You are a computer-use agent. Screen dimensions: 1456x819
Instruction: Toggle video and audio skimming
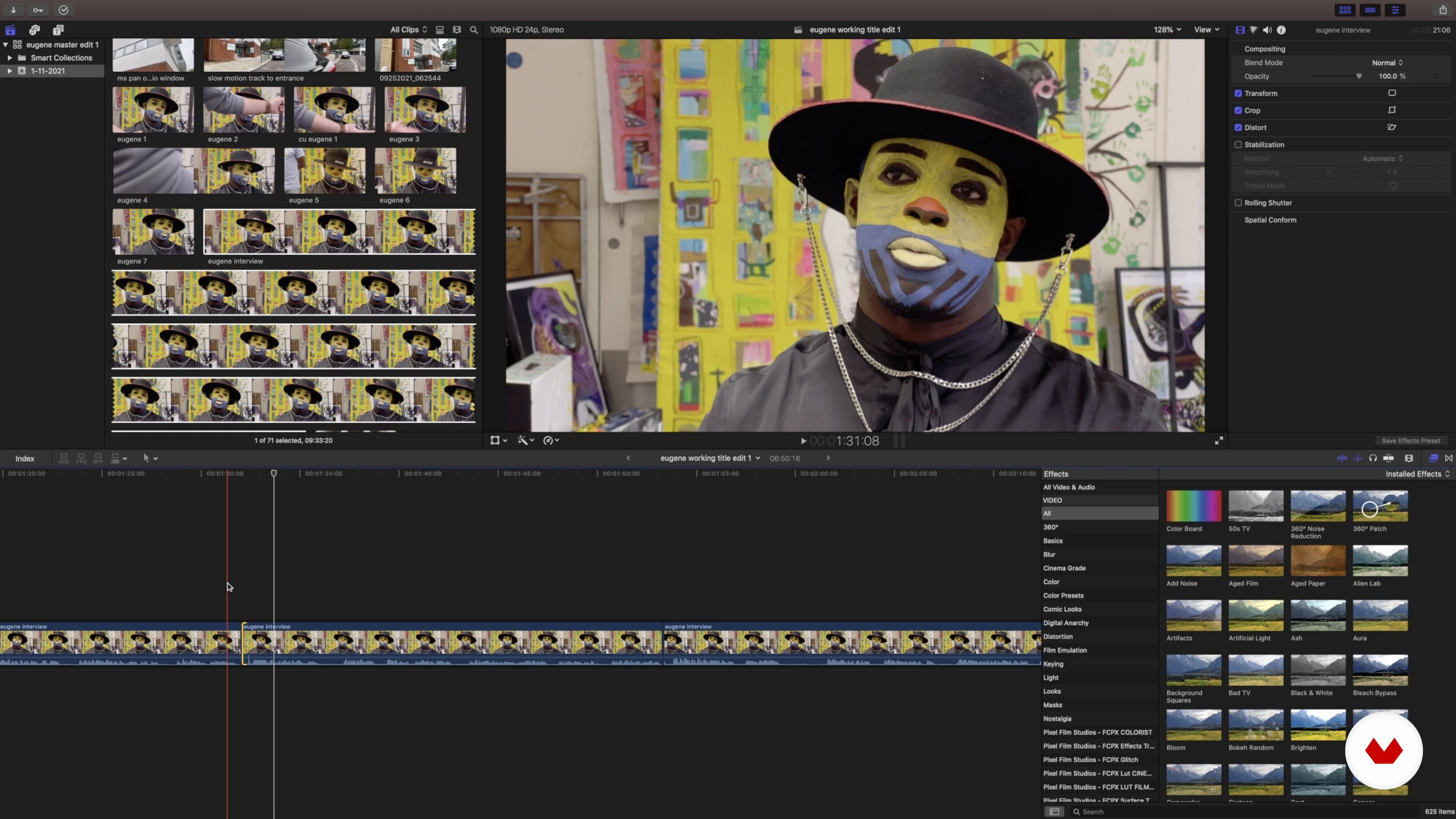click(x=1342, y=458)
